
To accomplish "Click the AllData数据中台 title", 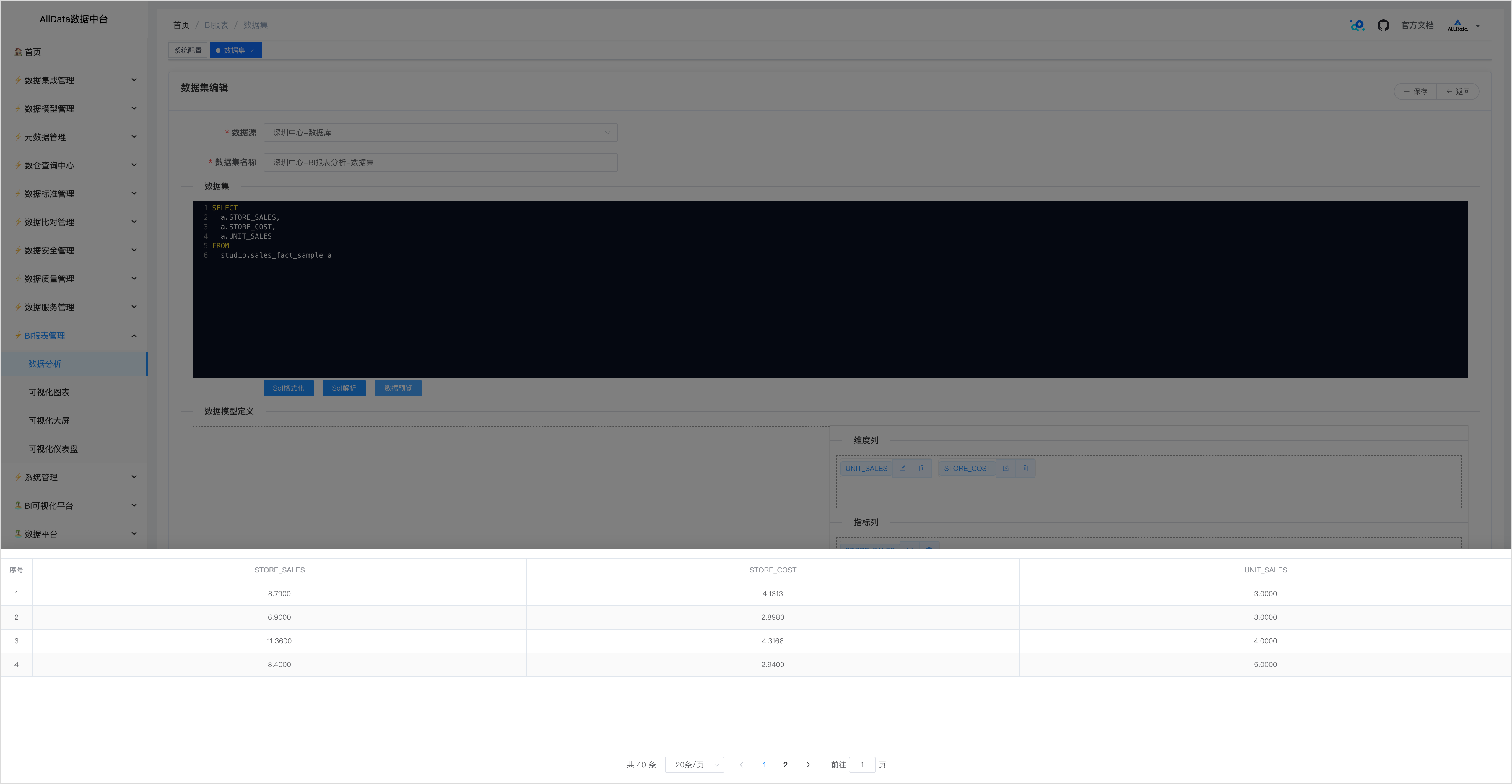I will [x=74, y=19].
